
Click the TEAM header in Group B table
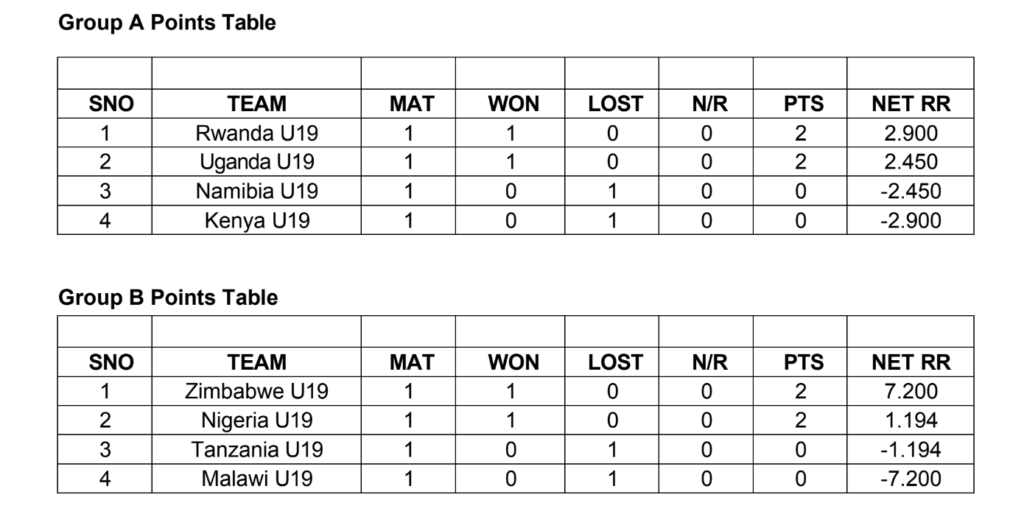pyautogui.click(x=257, y=362)
